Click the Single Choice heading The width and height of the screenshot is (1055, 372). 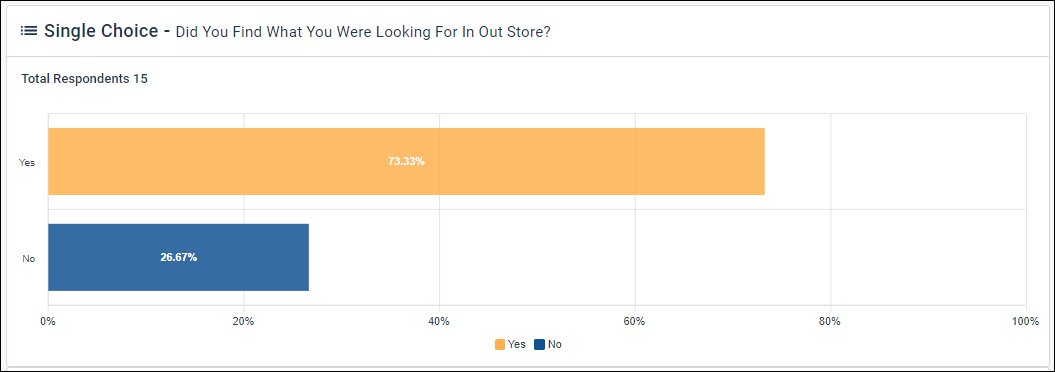pyautogui.click(x=108, y=30)
